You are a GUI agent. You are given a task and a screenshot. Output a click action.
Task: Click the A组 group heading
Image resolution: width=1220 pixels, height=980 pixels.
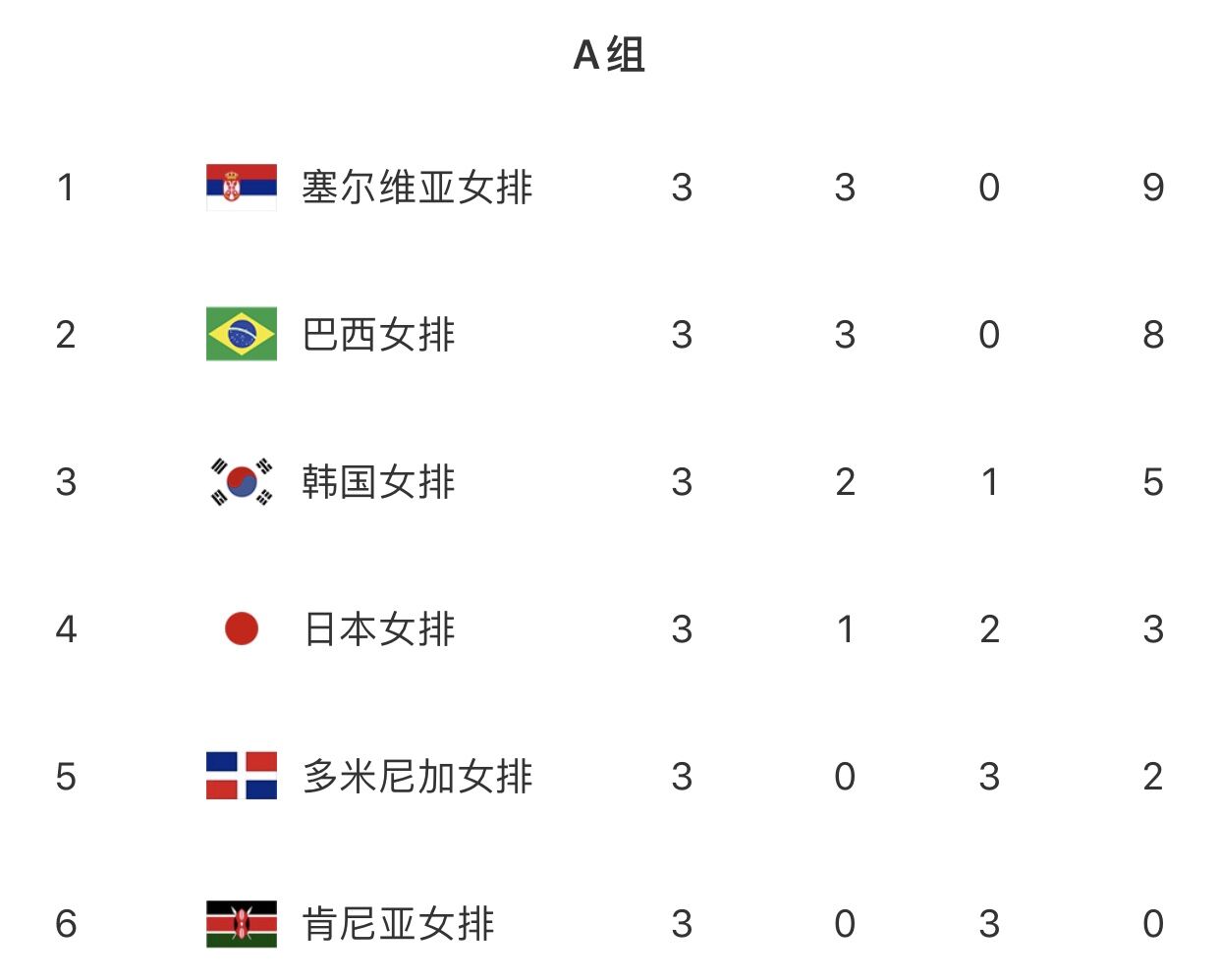pos(609,55)
